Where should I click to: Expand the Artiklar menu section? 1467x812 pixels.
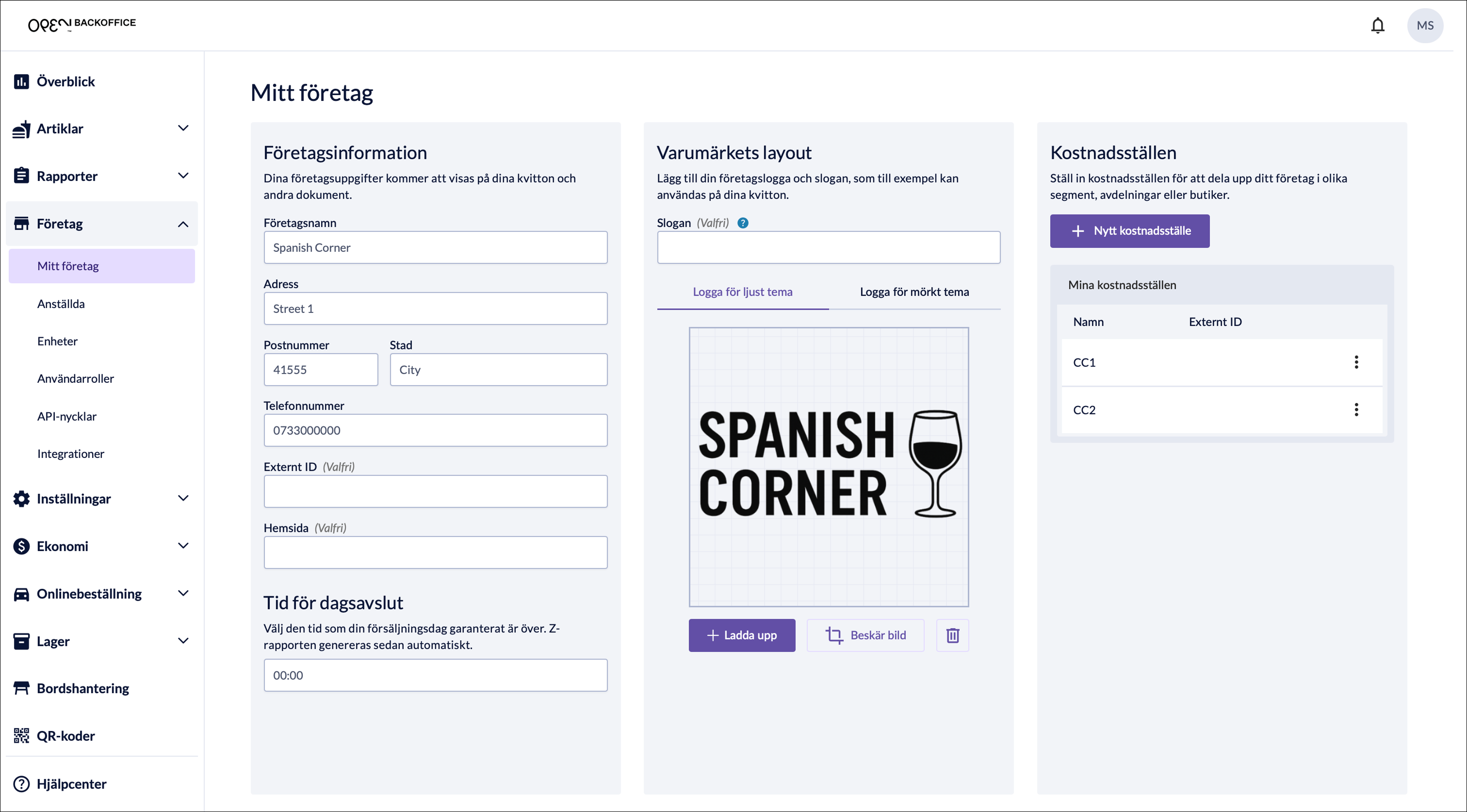[x=183, y=129]
